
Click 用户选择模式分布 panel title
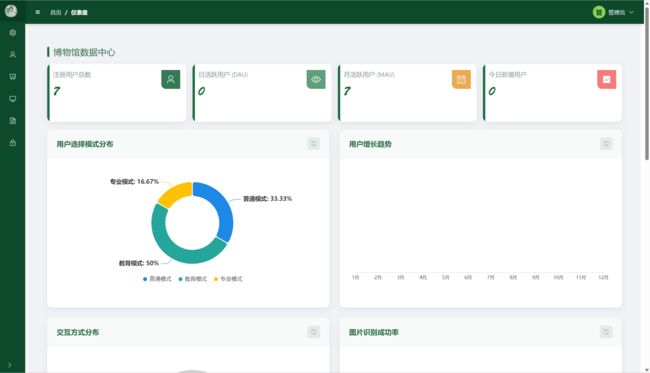tap(85, 144)
